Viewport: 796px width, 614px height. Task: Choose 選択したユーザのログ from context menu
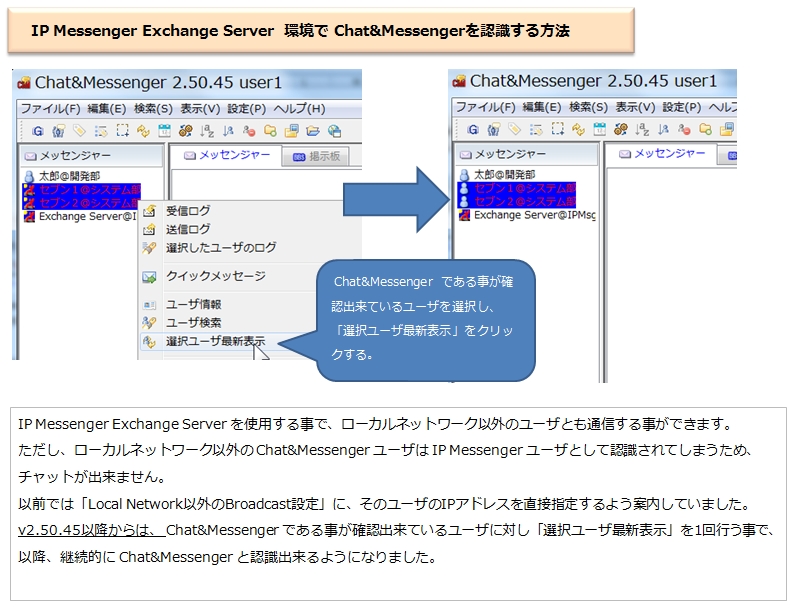(221, 247)
